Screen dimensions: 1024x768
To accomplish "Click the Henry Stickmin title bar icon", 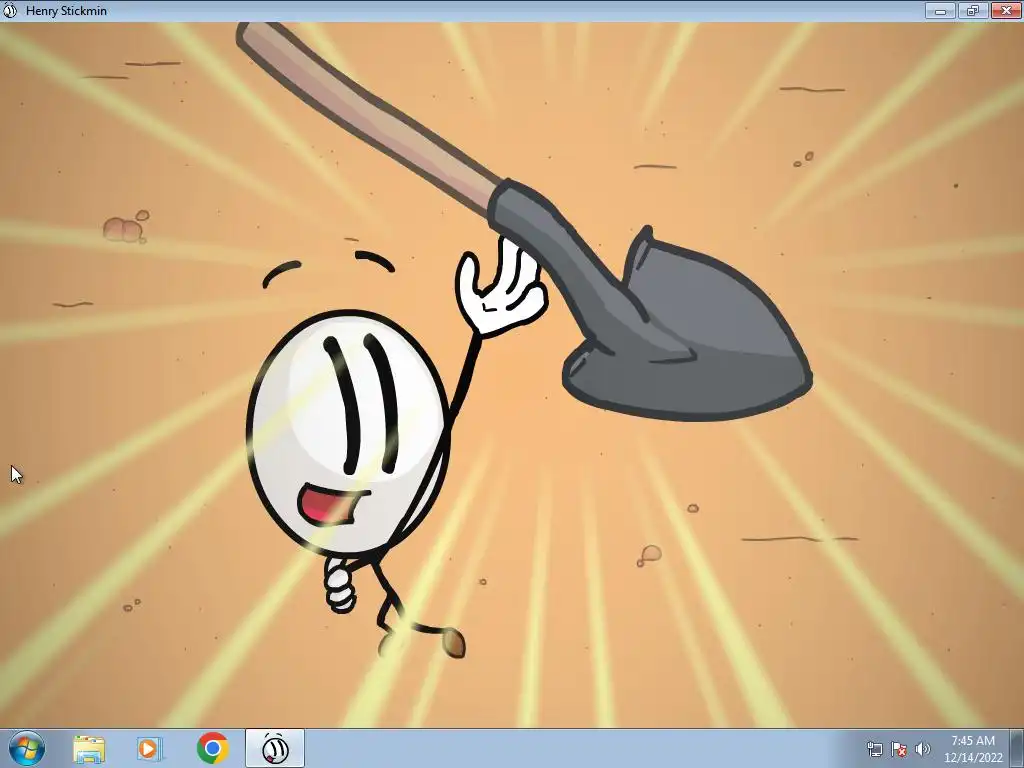I will 10,10.
